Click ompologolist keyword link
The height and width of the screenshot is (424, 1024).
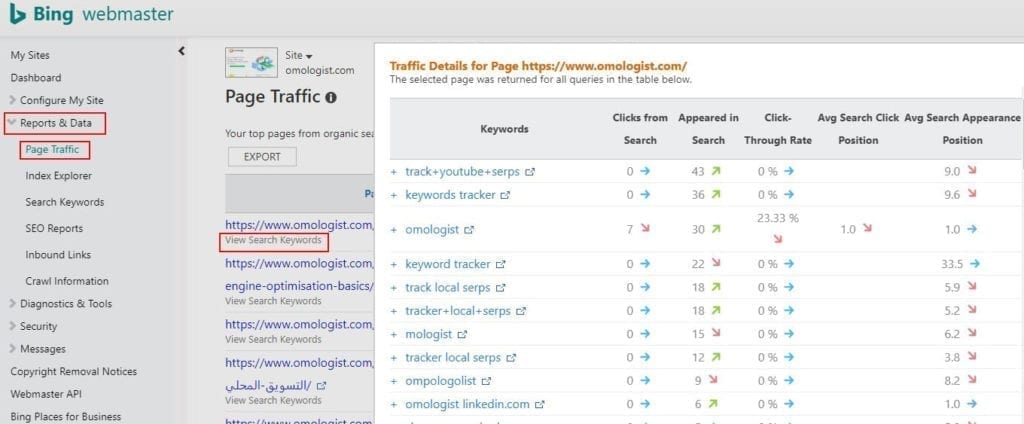pyautogui.click(x=441, y=381)
